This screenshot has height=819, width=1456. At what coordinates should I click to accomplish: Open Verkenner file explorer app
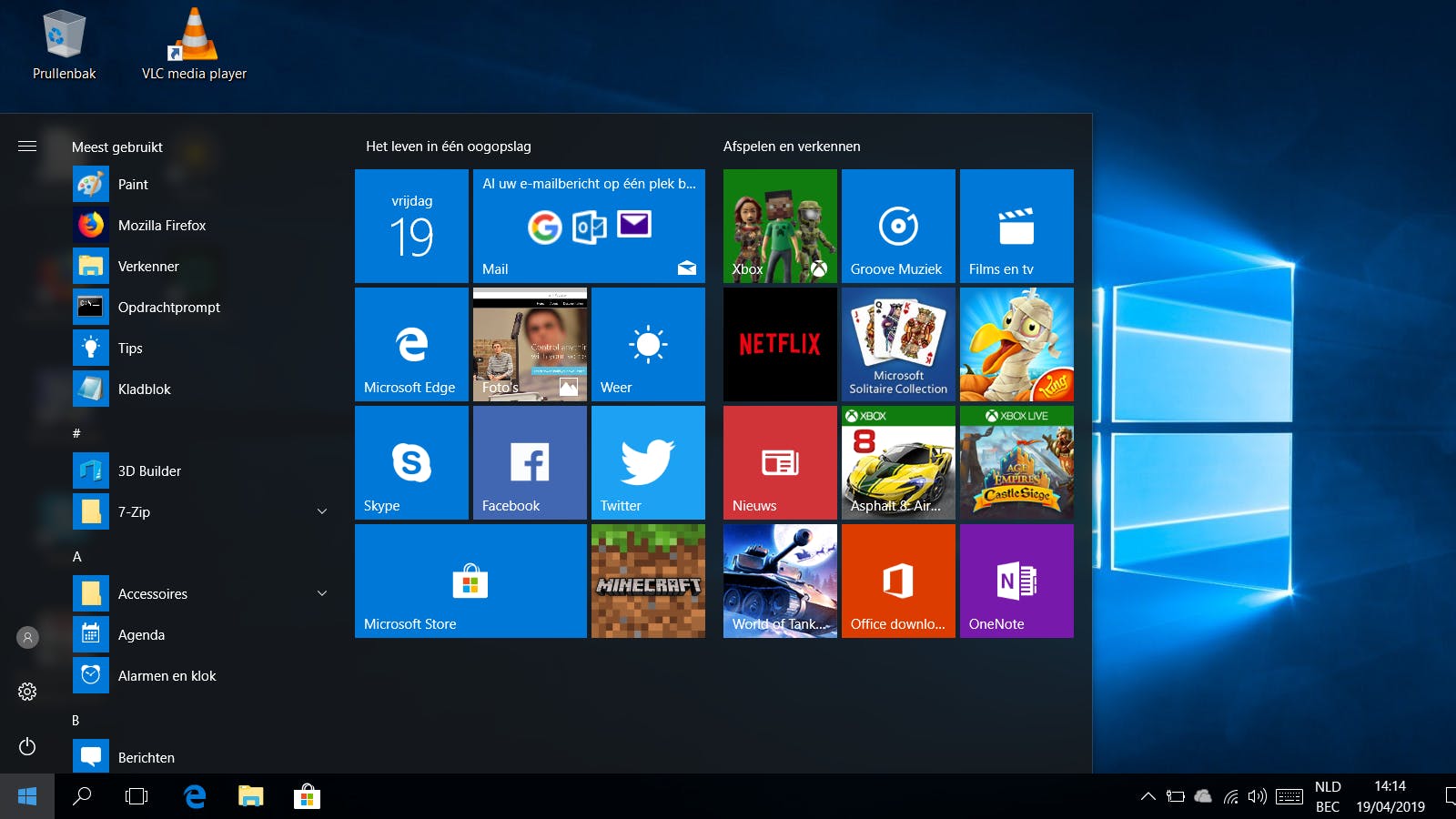point(200,266)
